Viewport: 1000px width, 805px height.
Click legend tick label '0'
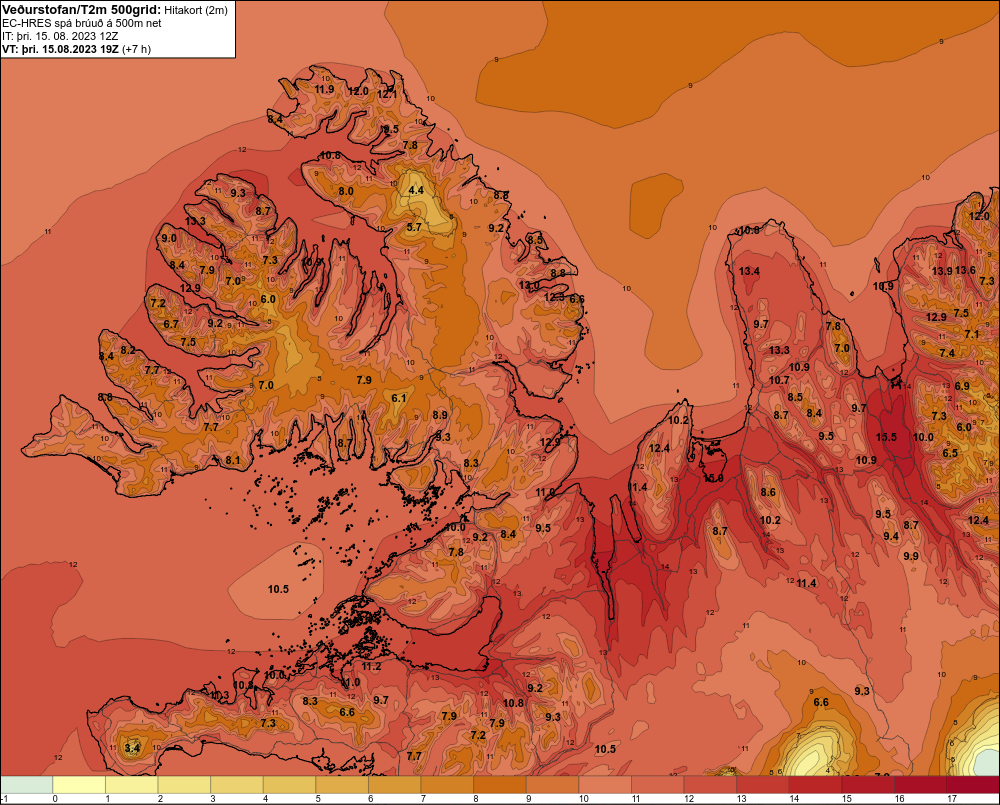55,799
